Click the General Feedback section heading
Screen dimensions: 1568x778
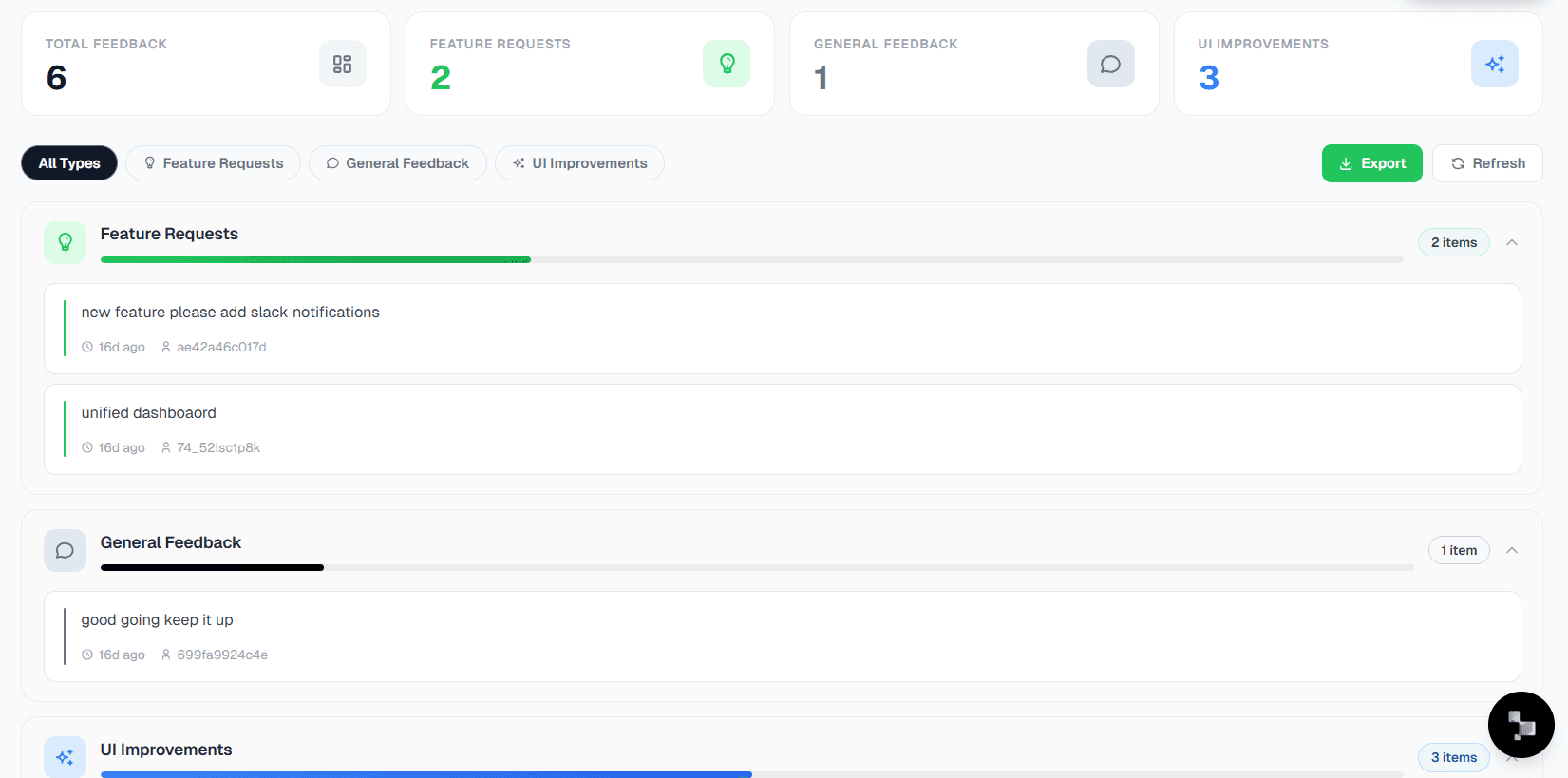171,542
